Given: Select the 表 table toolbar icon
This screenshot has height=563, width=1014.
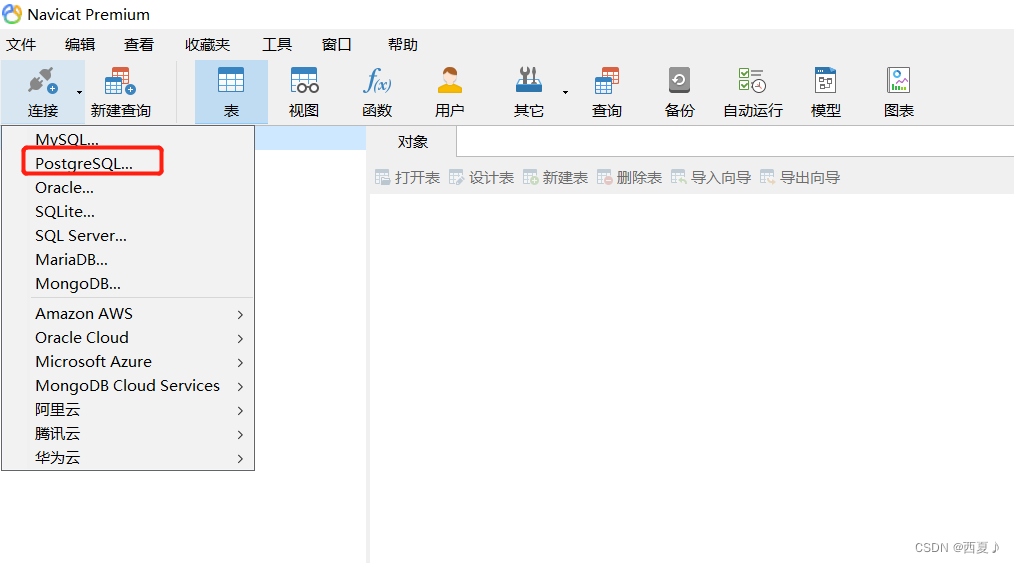Looking at the screenshot, I should pyautogui.click(x=231, y=81).
